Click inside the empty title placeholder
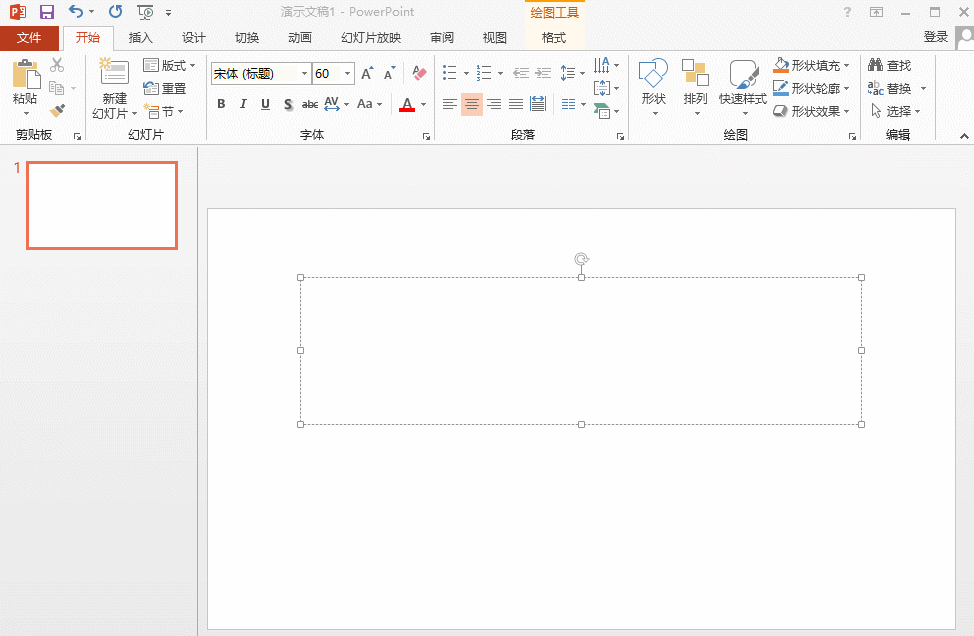974x636 pixels. point(581,351)
